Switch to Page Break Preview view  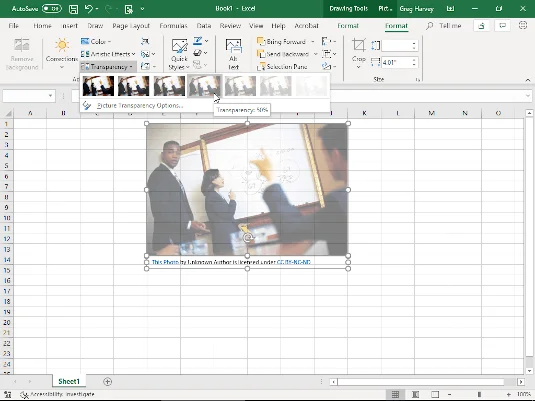(x=435, y=395)
